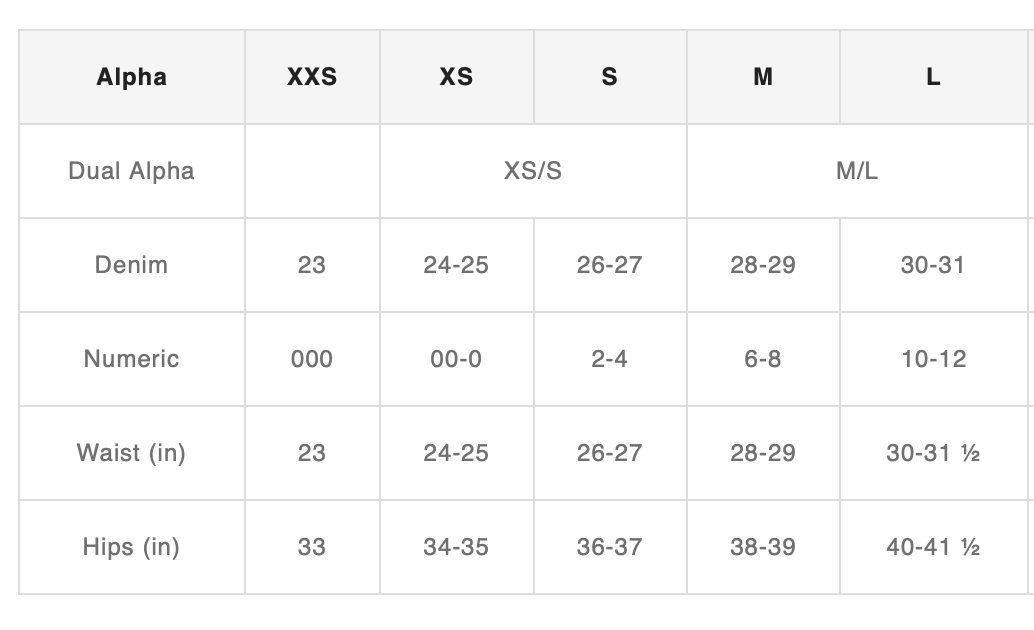Click the 36-37 hips cell
Image resolution: width=1034 pixels, height=630 pixels.
(x=610, y=547)
